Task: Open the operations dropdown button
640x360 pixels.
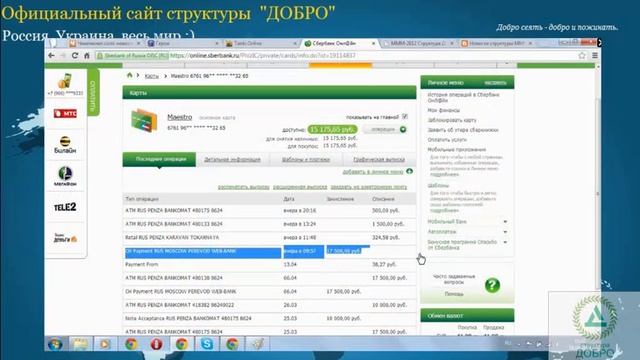Action: pyautogui.click(x=385, y=129)
